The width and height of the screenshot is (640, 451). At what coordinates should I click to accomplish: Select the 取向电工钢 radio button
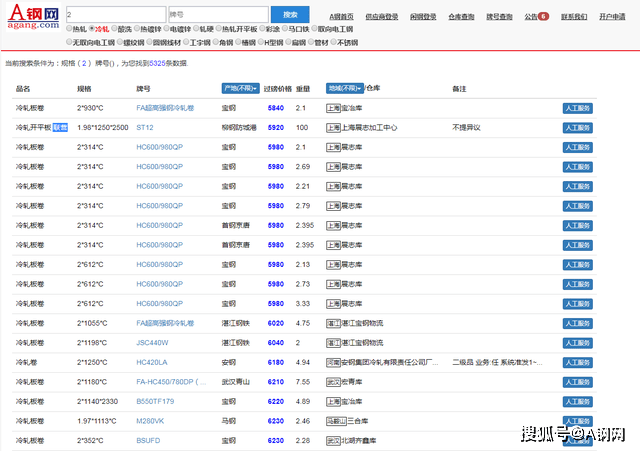click(x=314, y=29)
